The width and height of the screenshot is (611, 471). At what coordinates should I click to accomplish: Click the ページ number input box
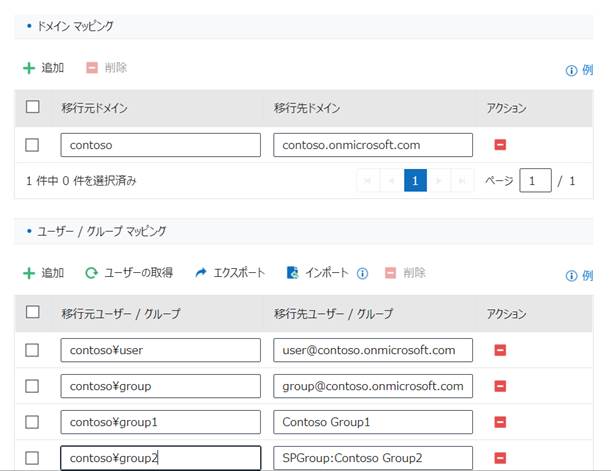pyautogui.click(x=535, y=180)
